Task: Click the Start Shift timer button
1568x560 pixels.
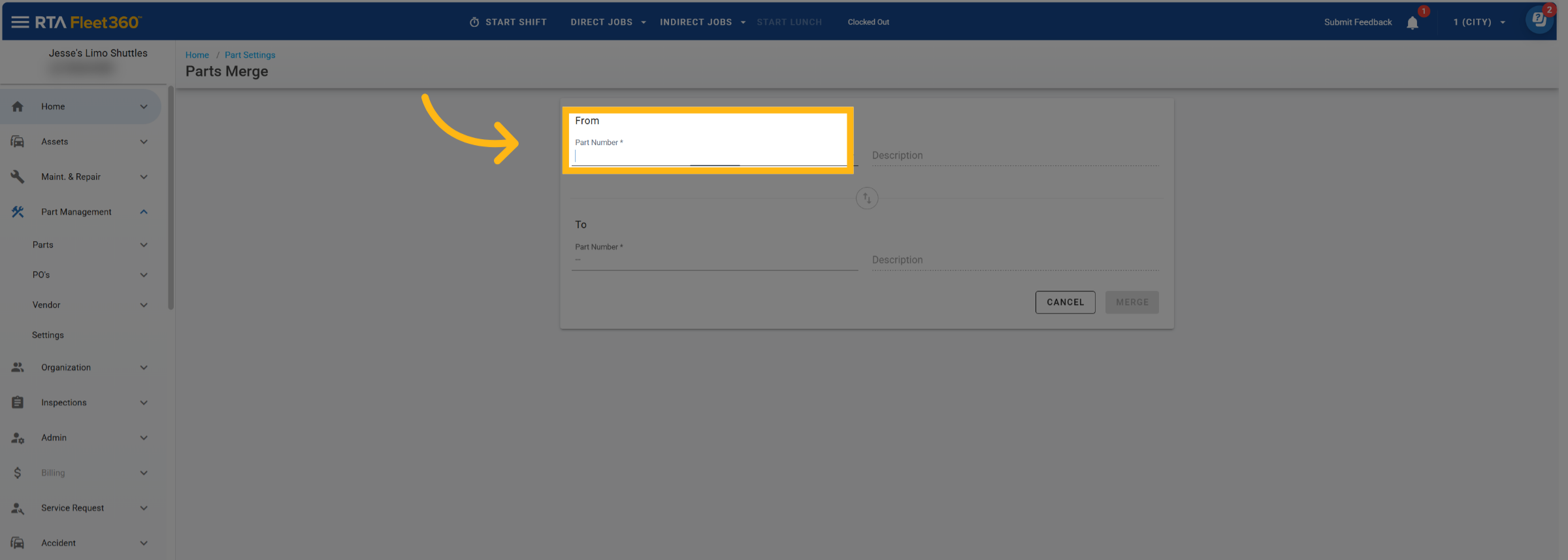Action: (x=508, y=22)
